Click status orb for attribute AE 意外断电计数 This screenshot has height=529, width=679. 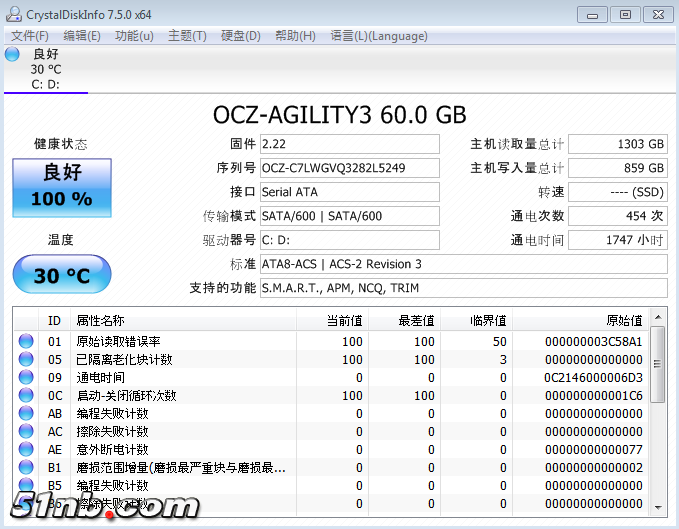[x=26, y=449]
